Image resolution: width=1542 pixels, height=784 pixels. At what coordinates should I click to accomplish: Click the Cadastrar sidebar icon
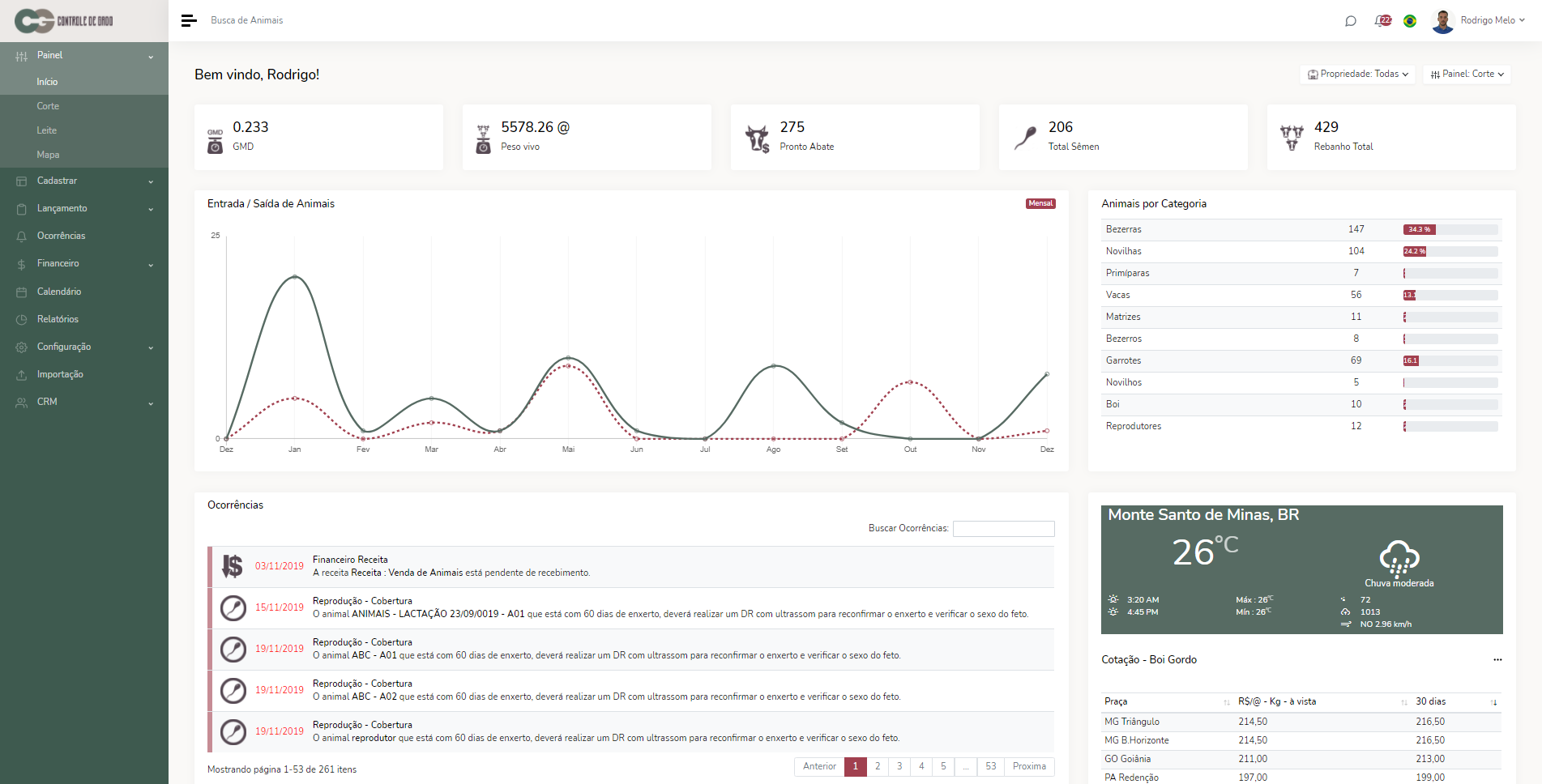(21, 181)
